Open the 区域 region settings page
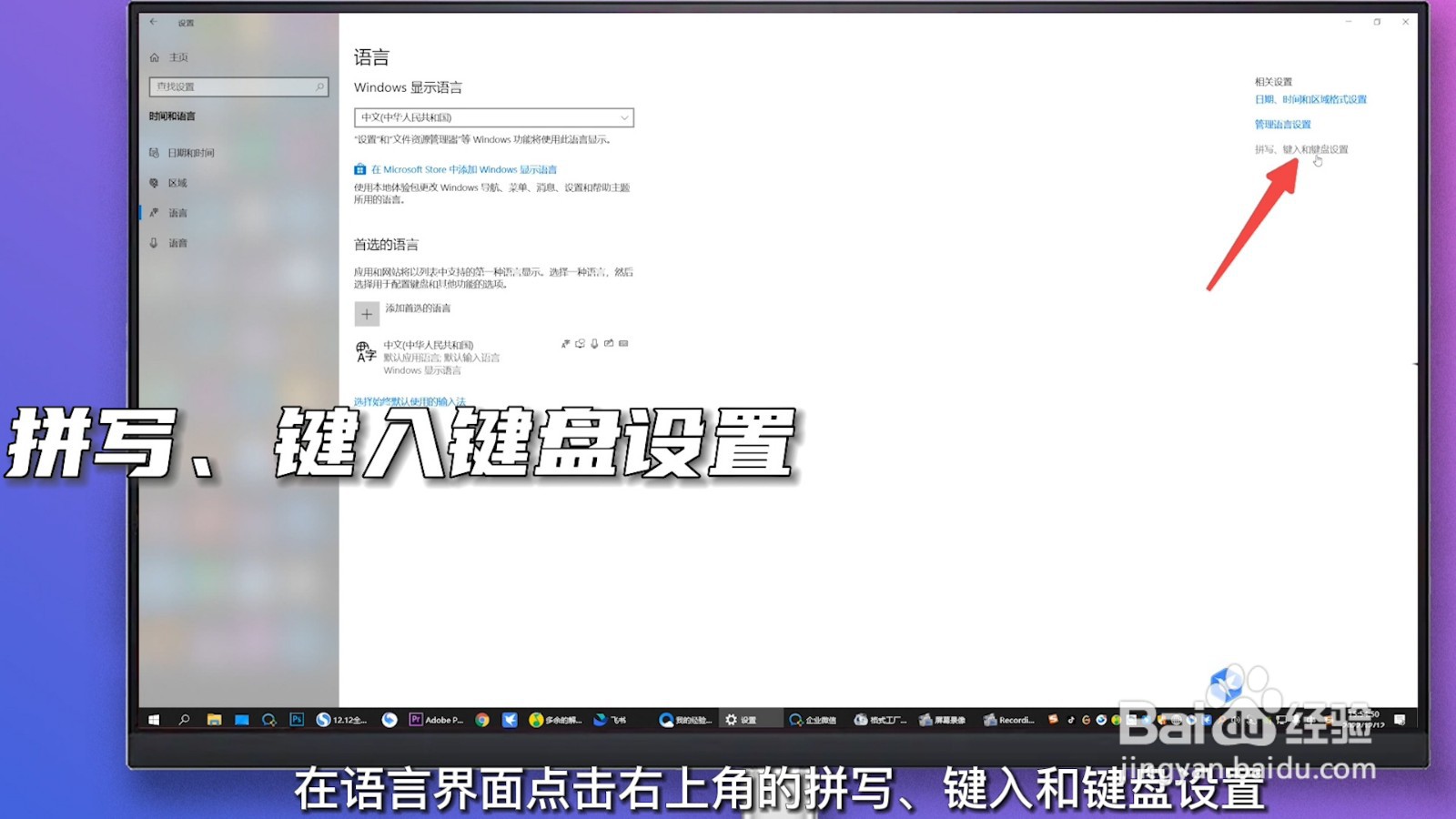This screenshot has height=819, width=1456. 168,183
